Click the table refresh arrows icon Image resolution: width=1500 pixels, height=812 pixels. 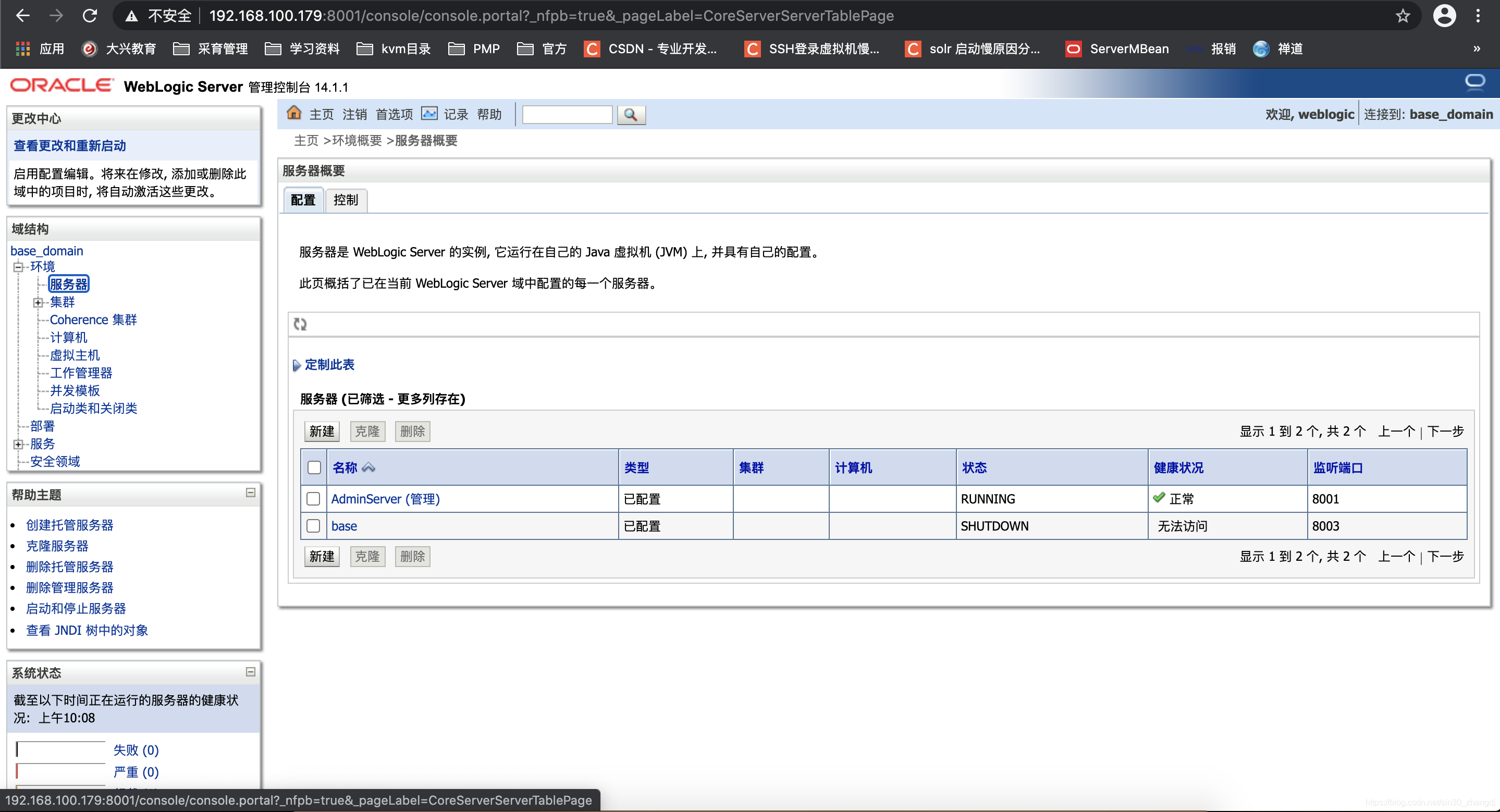(x=300, y=324)
